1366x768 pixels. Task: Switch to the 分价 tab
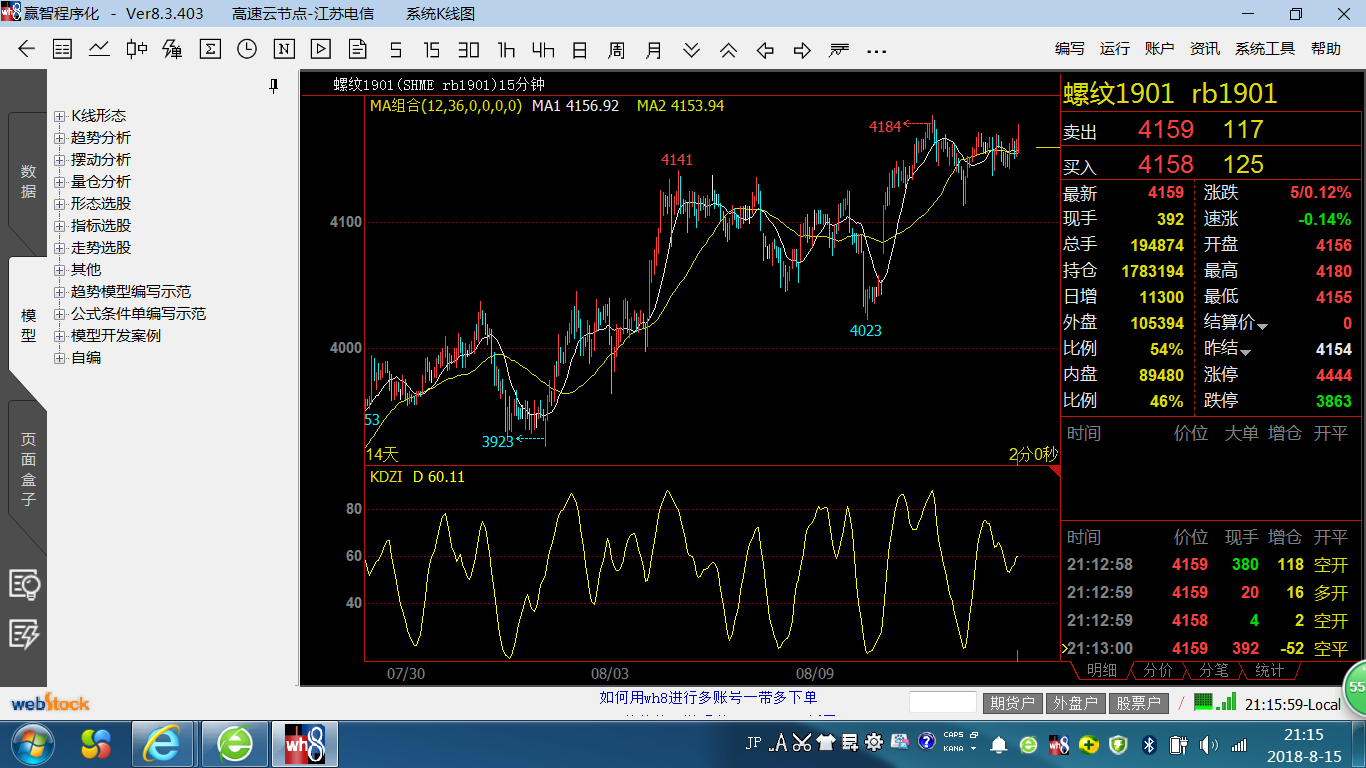click(x=1157, y=671)
